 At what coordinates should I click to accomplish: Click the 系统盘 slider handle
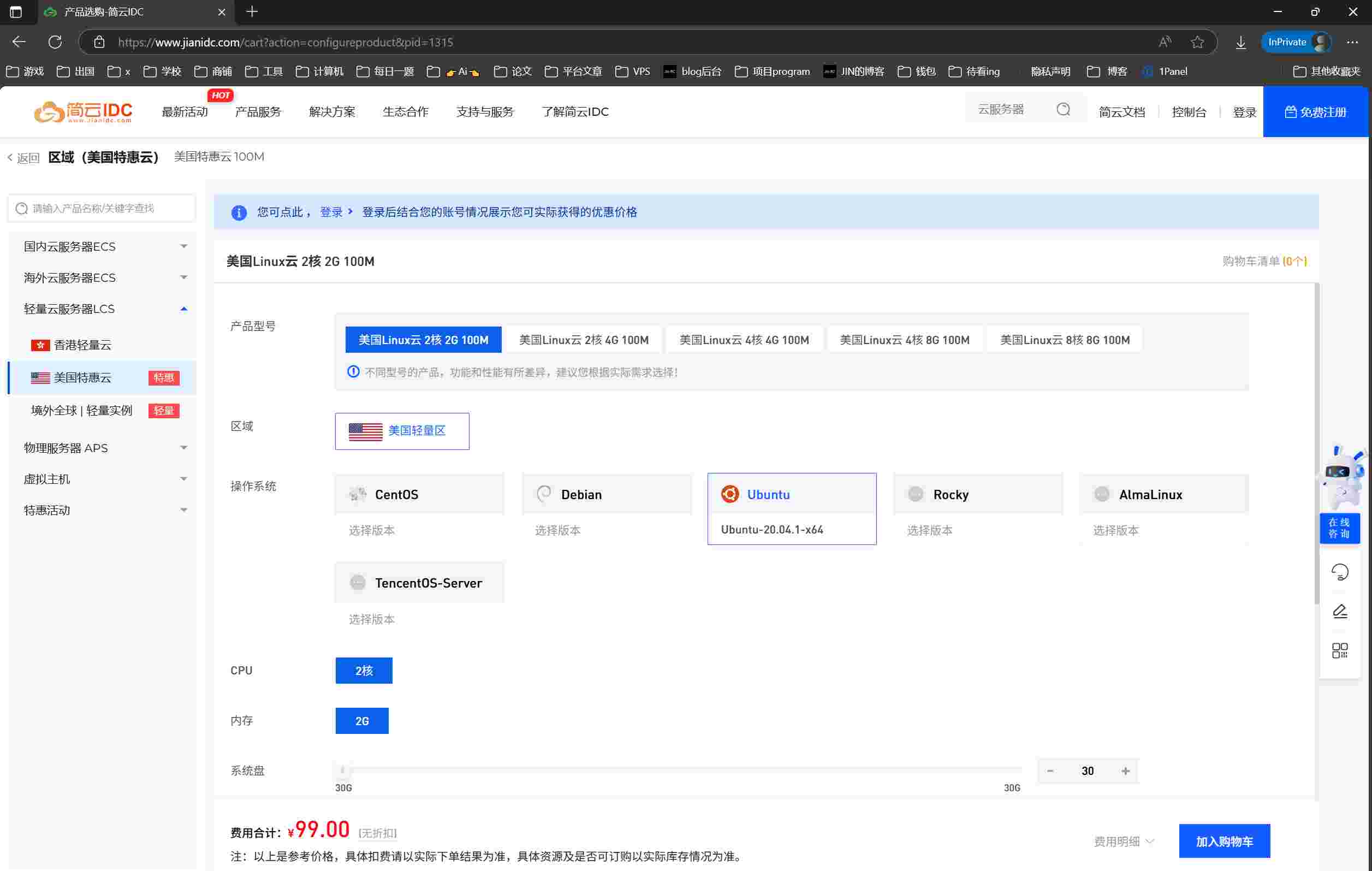tap(342, 770)
